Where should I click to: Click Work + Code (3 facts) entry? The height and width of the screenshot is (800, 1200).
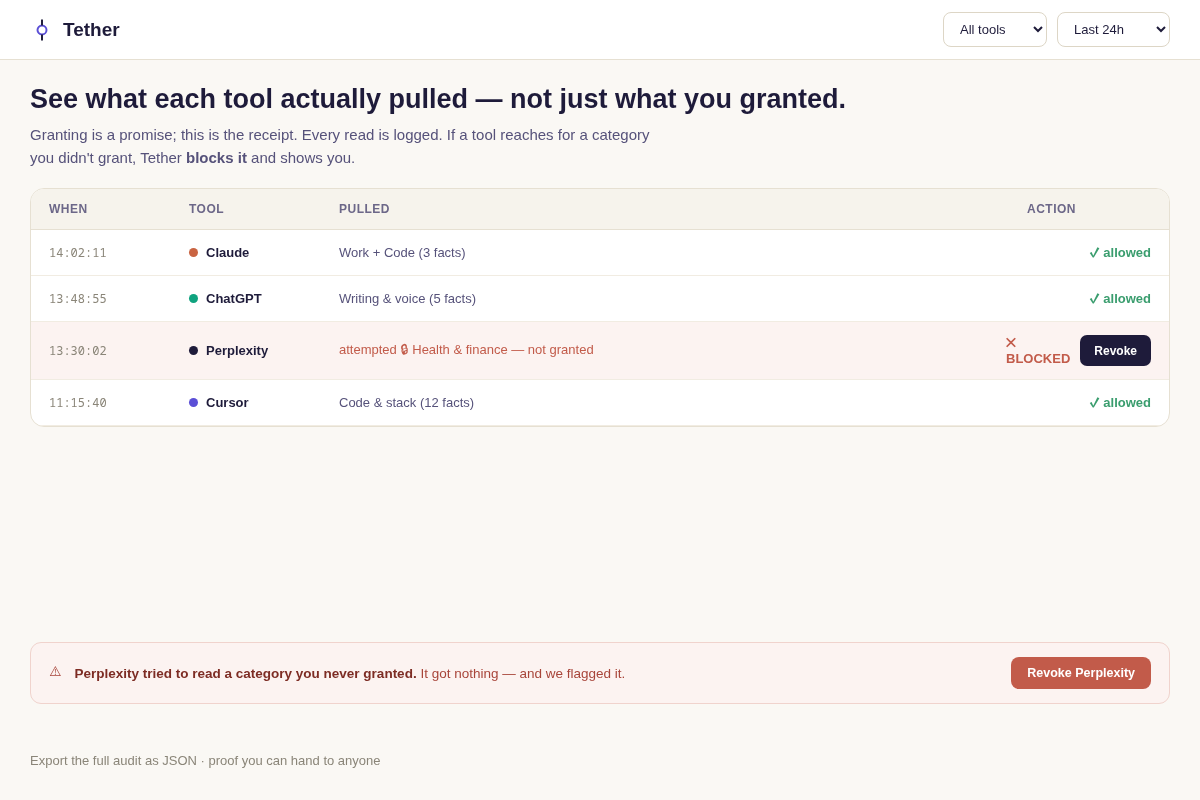[x=402, y=253]
